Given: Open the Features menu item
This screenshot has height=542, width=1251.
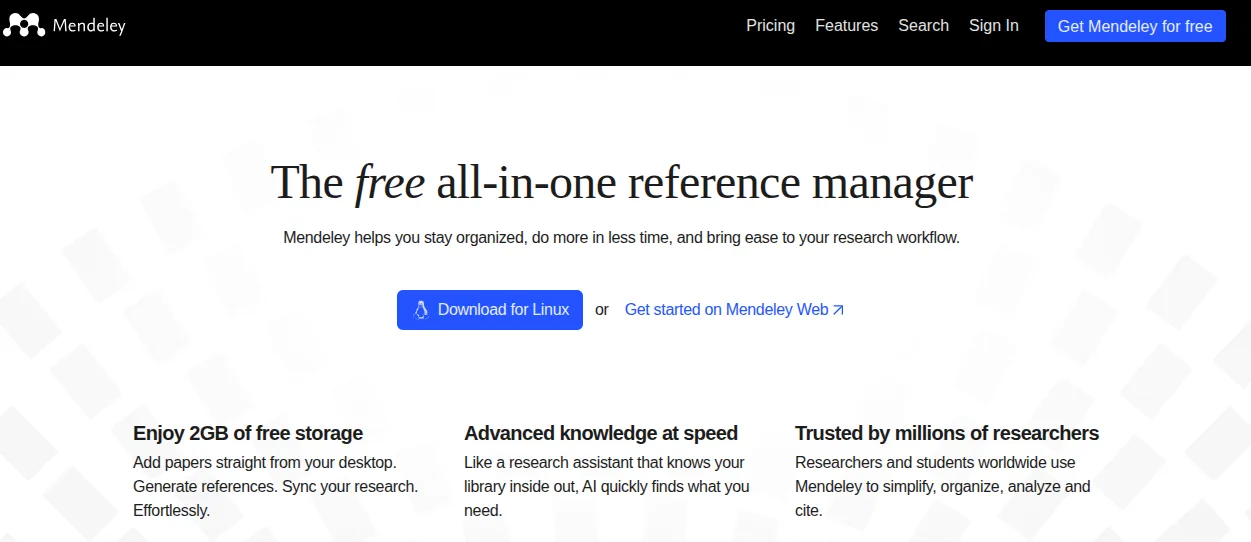Looking at the screenshot, I should pos(846,26).
